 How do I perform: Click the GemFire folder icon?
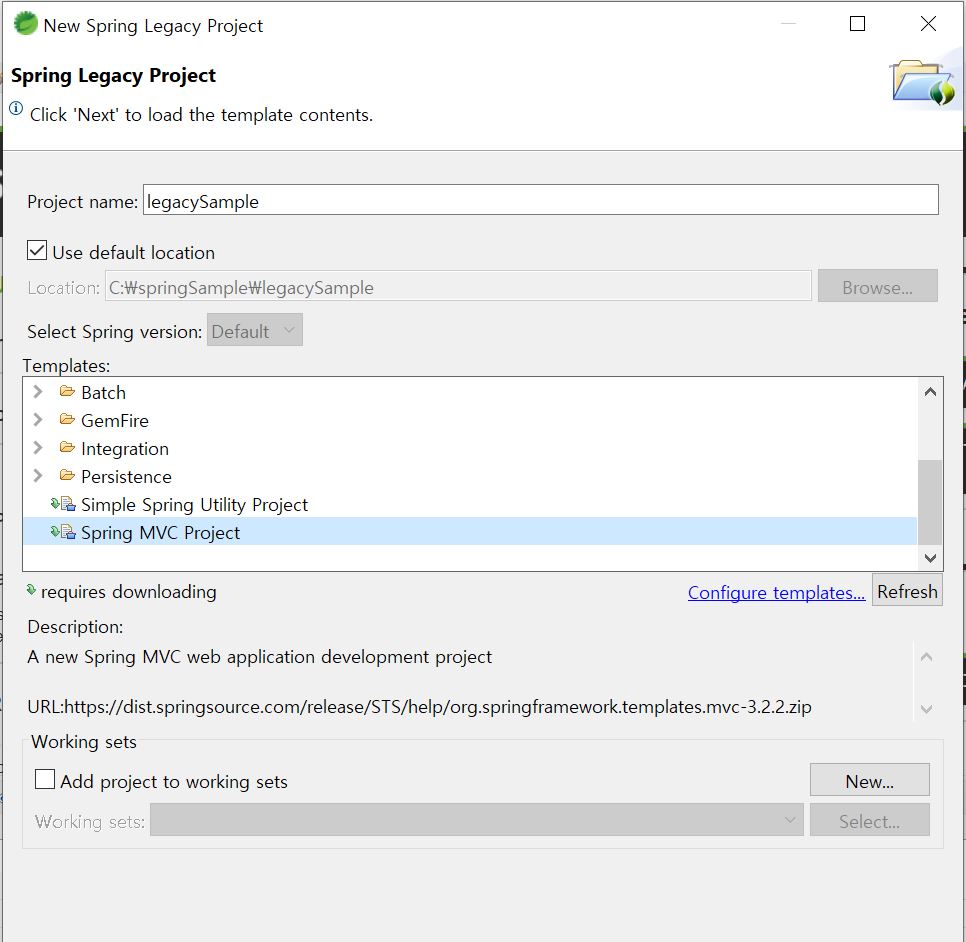(67, 420)
